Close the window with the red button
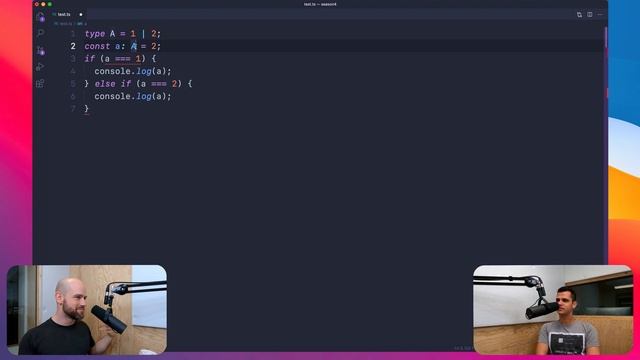640x360 pixels. click(37, 4)
